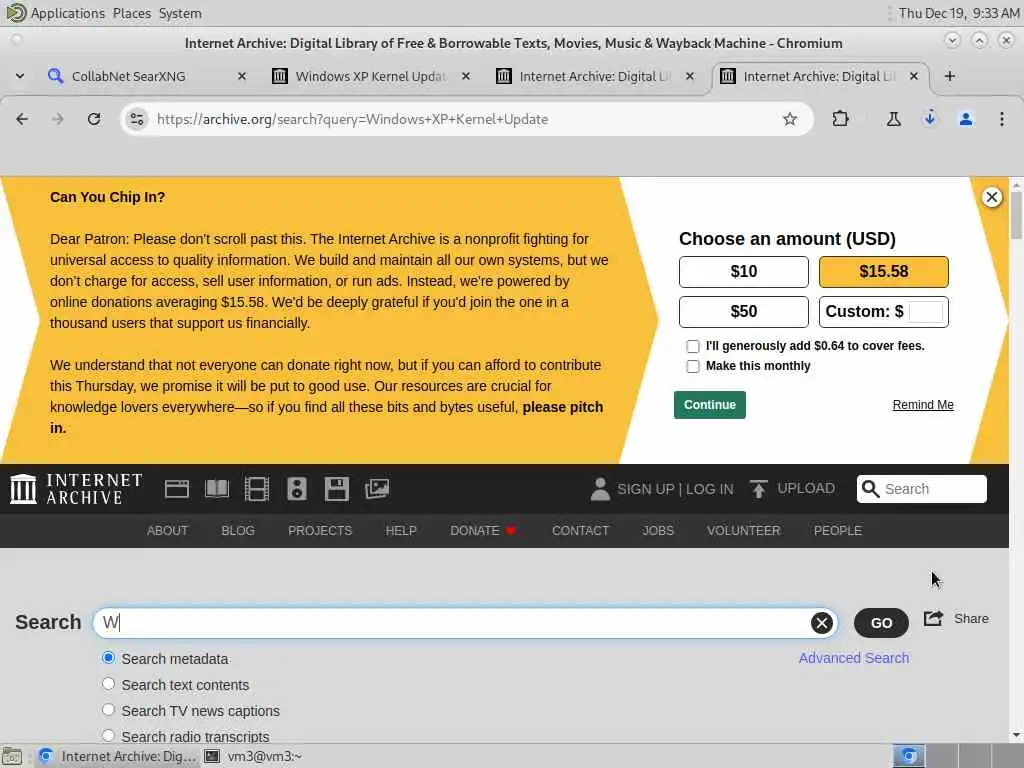Click the Custom amount input box
The height and width of the screenshot is (768, 1024).
[x=925, y=312]
